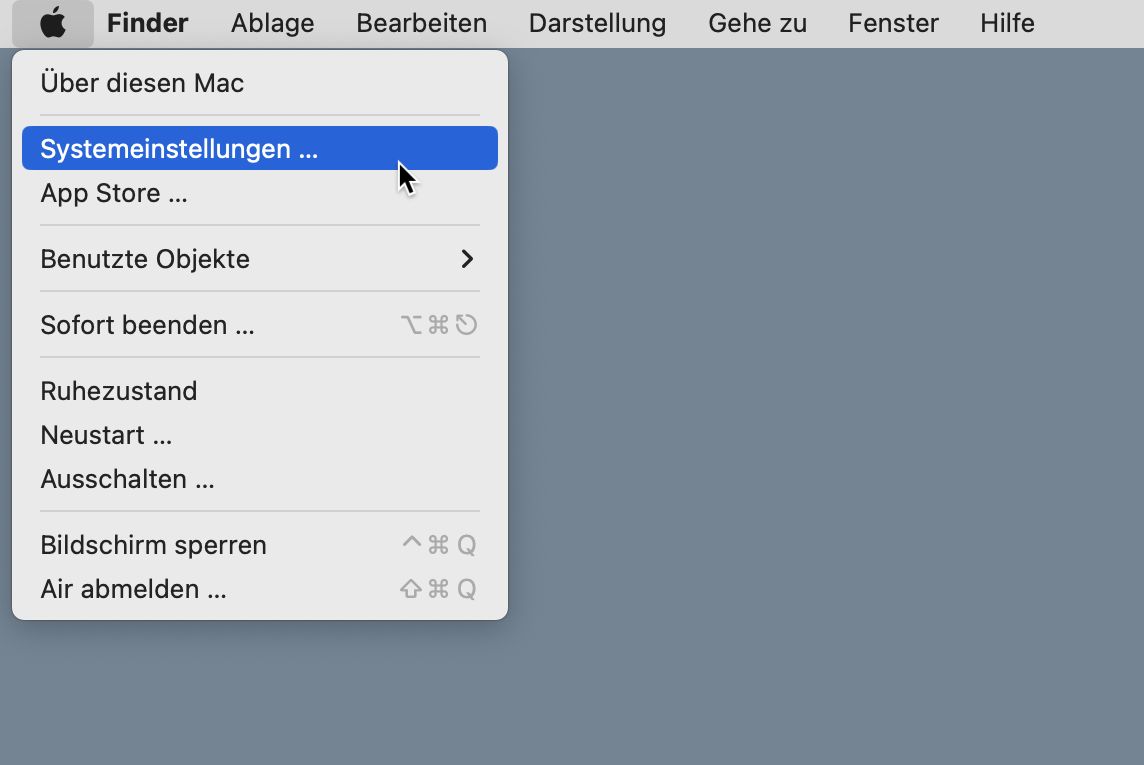This screenshot has height=765, width=1144.
Task: Open the Gehe zu menu
Action: coord(757,23)
